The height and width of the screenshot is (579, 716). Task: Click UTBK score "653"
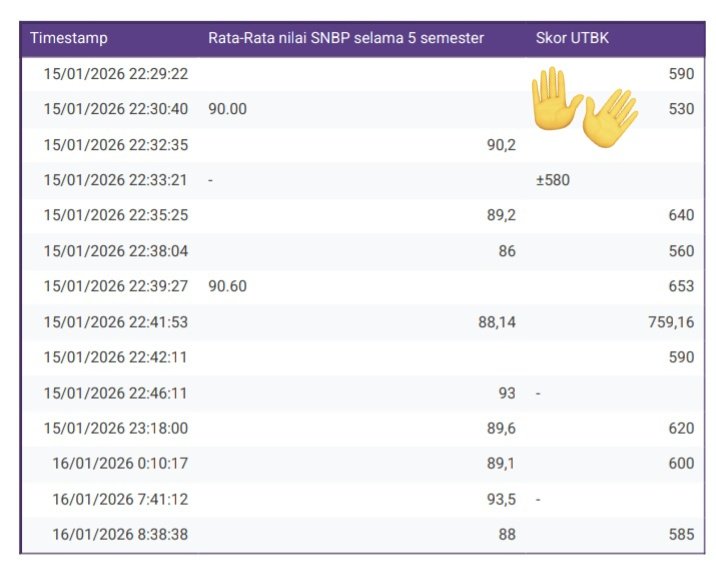click(682, 286)
